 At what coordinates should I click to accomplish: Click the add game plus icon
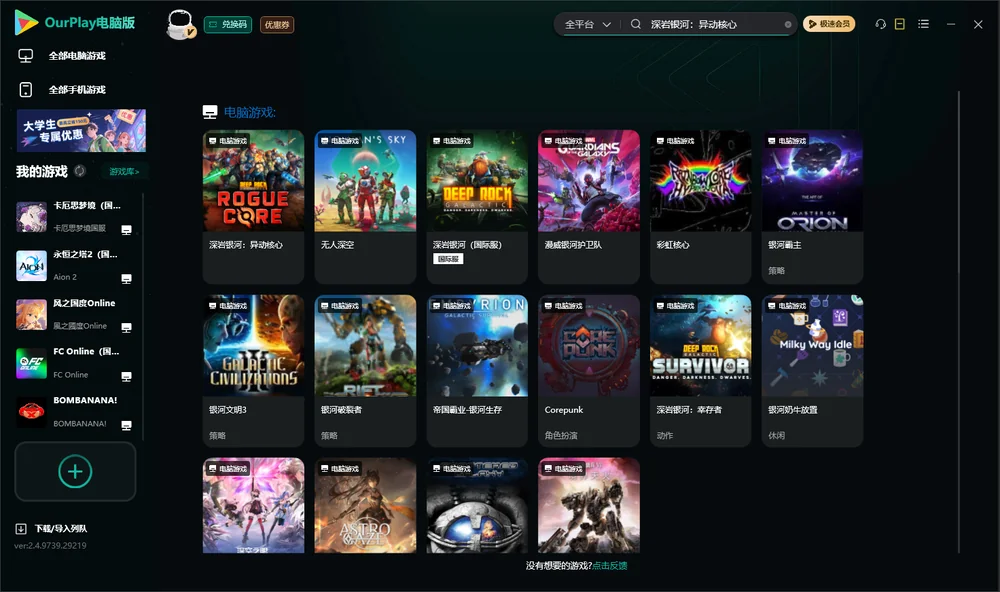click(75, 471)
